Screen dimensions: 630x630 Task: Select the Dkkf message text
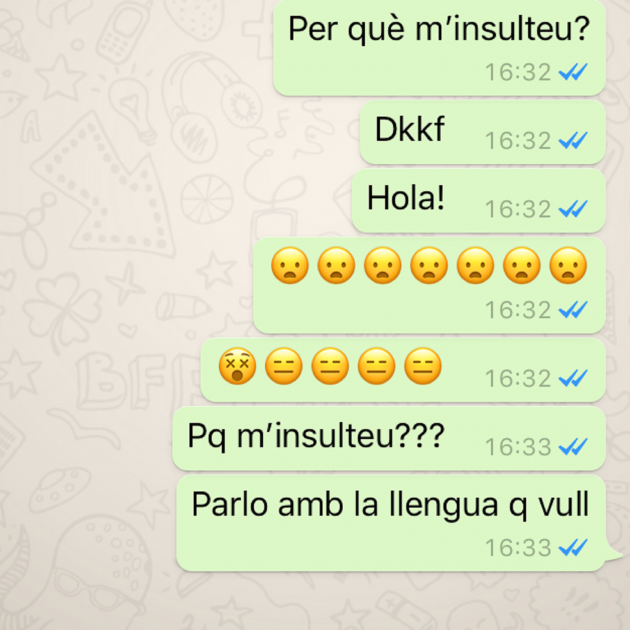409,129
